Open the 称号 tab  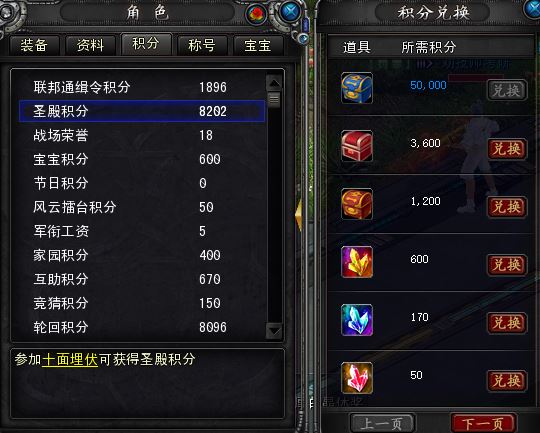(202, 45)
